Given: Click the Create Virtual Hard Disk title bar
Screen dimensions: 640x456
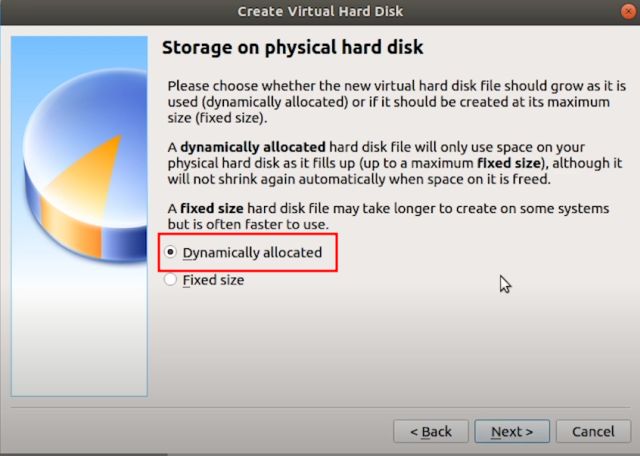Looking at the screenshot, I should pos(320,12).
